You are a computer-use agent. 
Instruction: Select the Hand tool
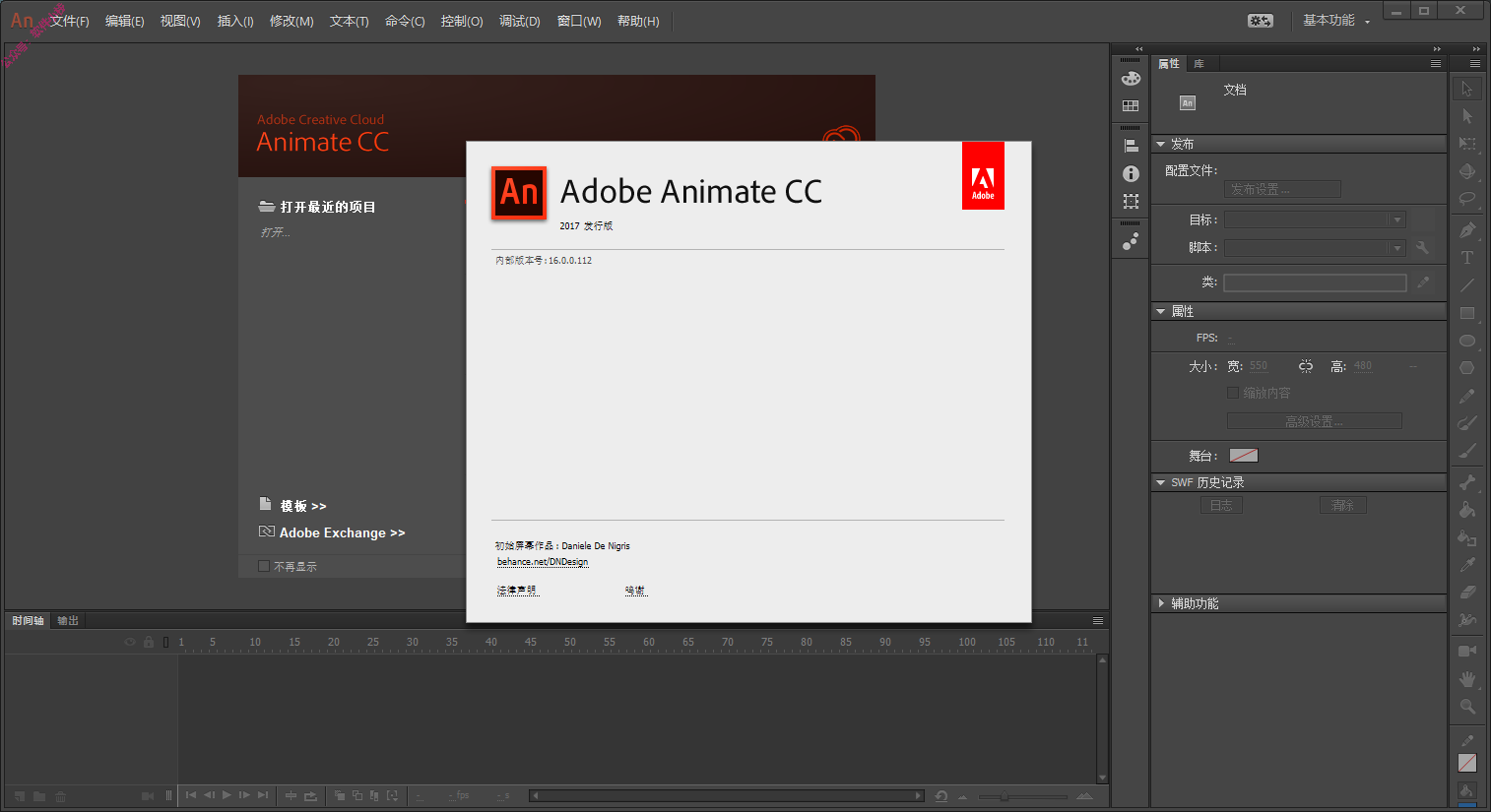pos(1467,679)
